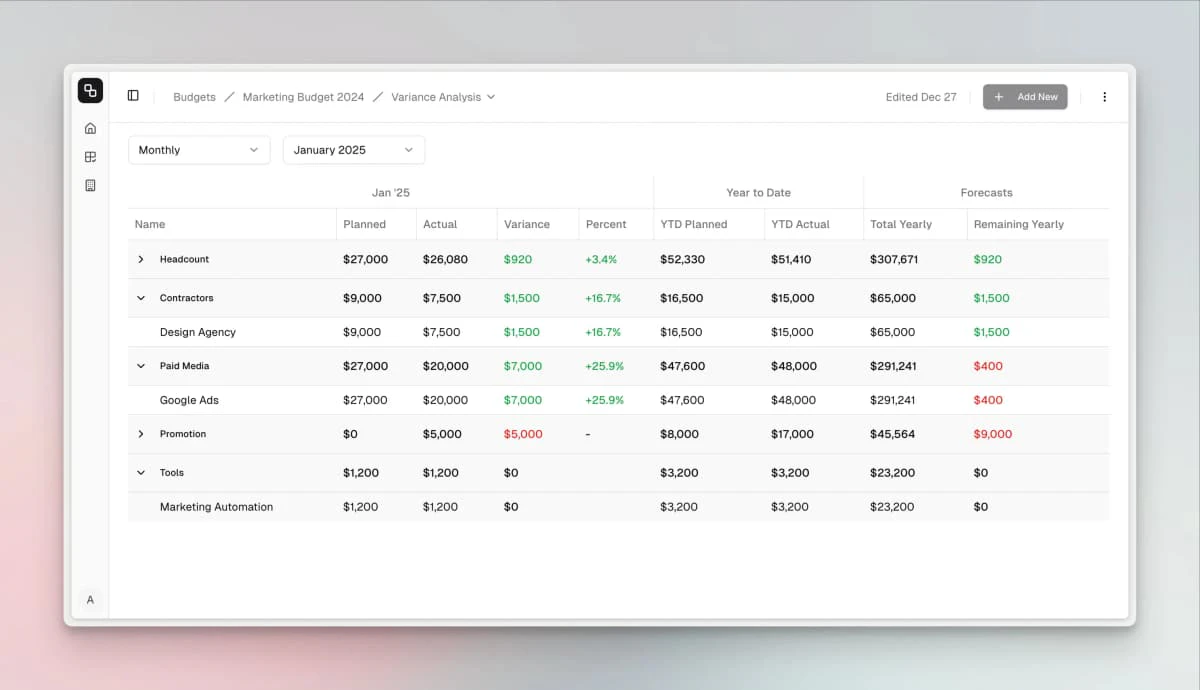The height and width of the screenshot is (690, 1200).
Task: Navigate to Marketing Budget 2024 breadcrumb
Action: (x=303, y=97)
